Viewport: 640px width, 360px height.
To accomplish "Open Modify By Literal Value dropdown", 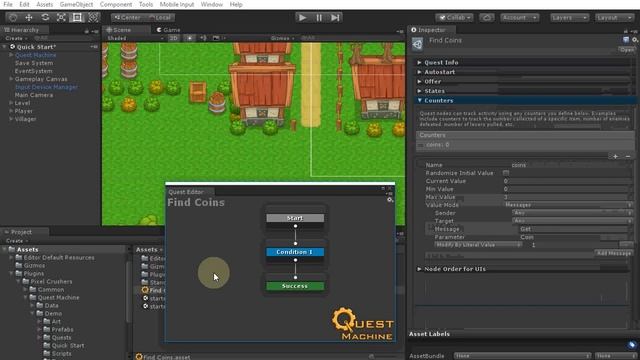I will 478,245.
